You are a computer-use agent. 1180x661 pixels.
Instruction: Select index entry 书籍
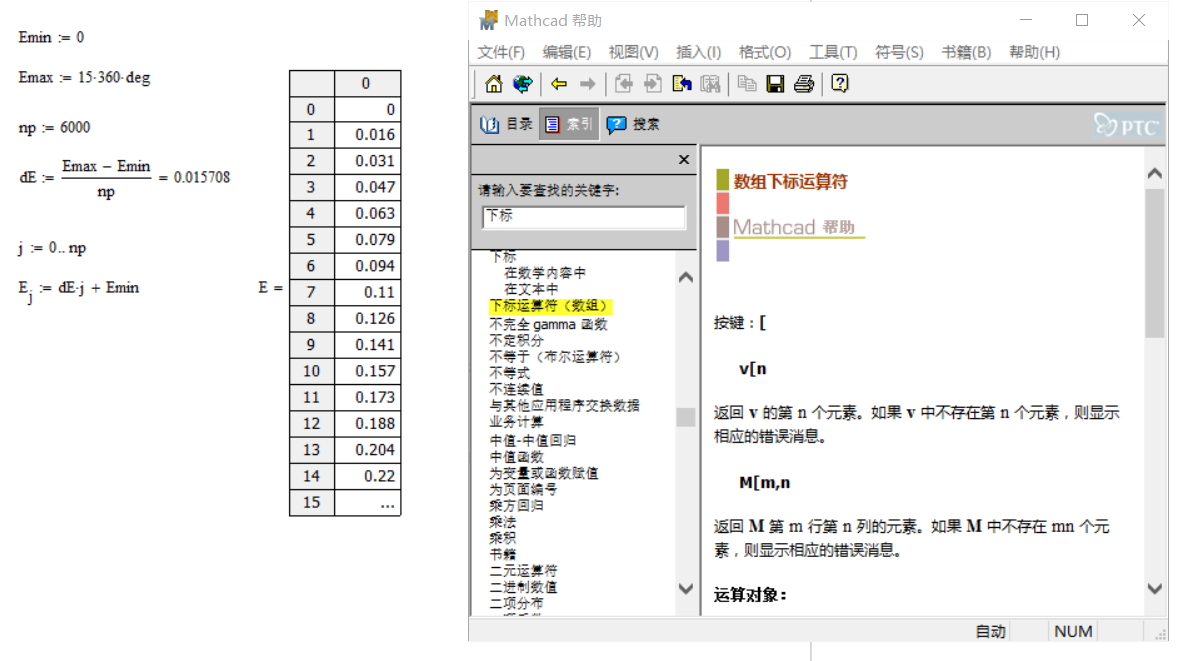(x=503, y=554)
